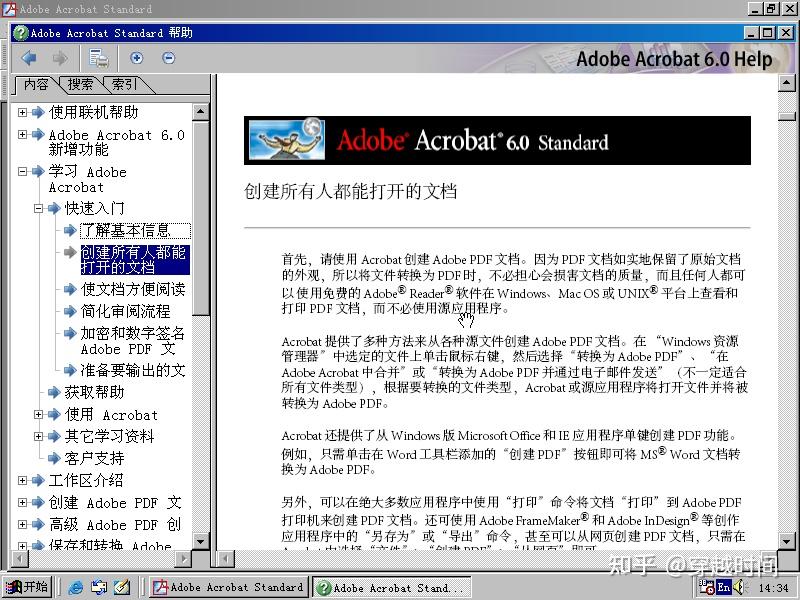Click Acrobat icon in main title bar
The height and width of the screenshot is (600, 800).
9,9
